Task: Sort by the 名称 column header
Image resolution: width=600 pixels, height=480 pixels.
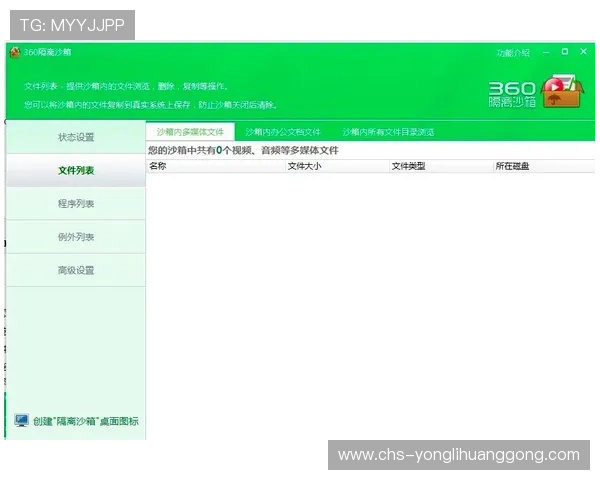Action: point(216,166)
